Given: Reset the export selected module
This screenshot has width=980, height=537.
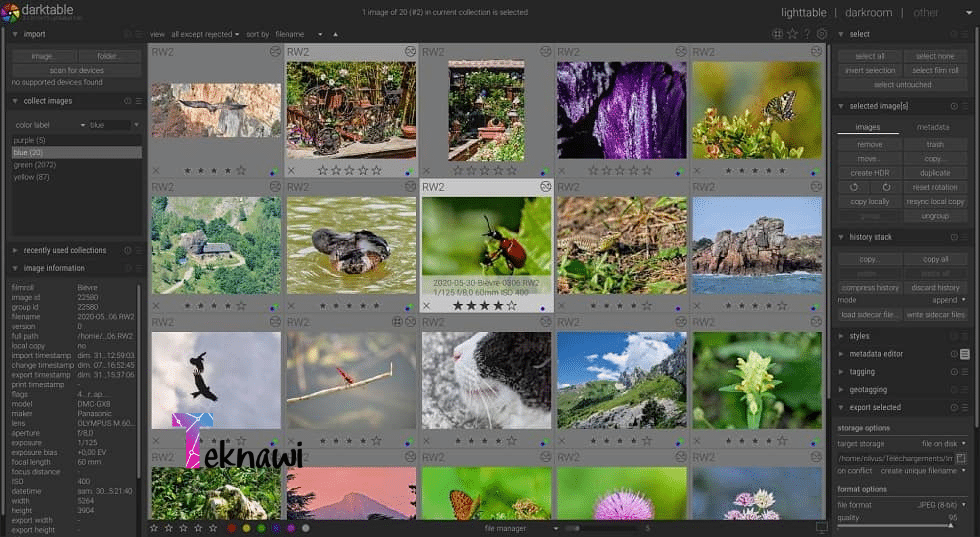Looking at the screenshot, I should pyautogui.click(x=954, y=407).
